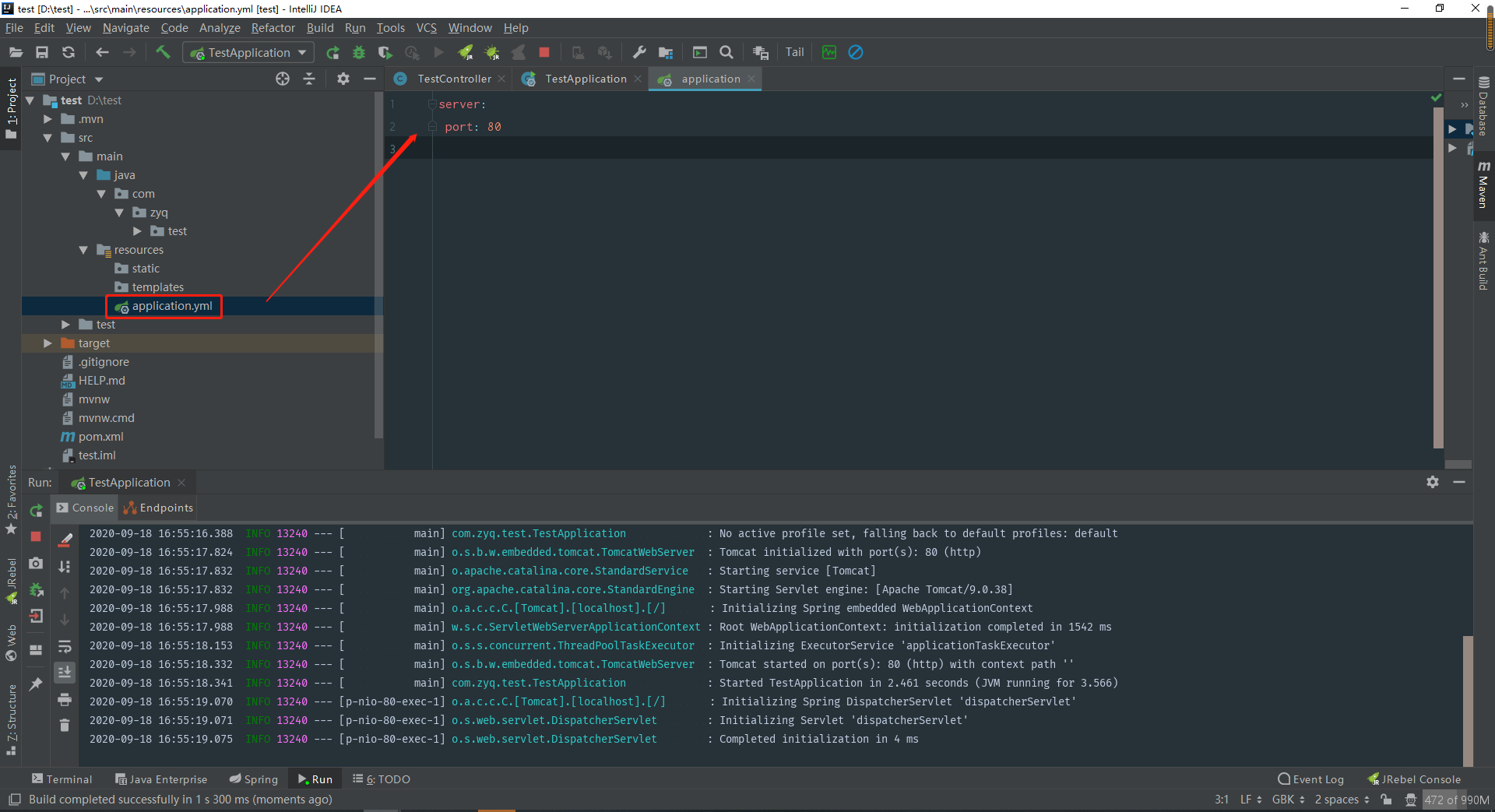Collapse the zyq package
Image resolution: width=1495 pixels, height=812 pixels.
click(120, 213)
